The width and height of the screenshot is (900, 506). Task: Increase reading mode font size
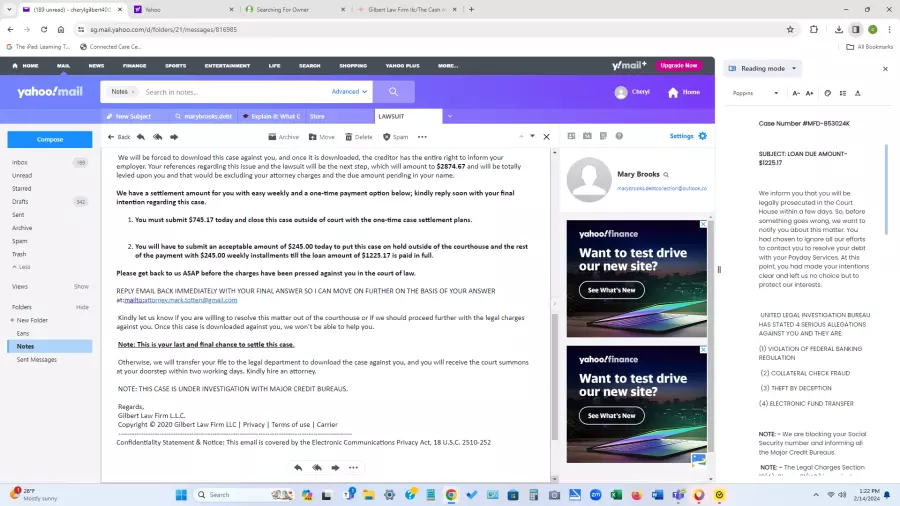point(809,93)
